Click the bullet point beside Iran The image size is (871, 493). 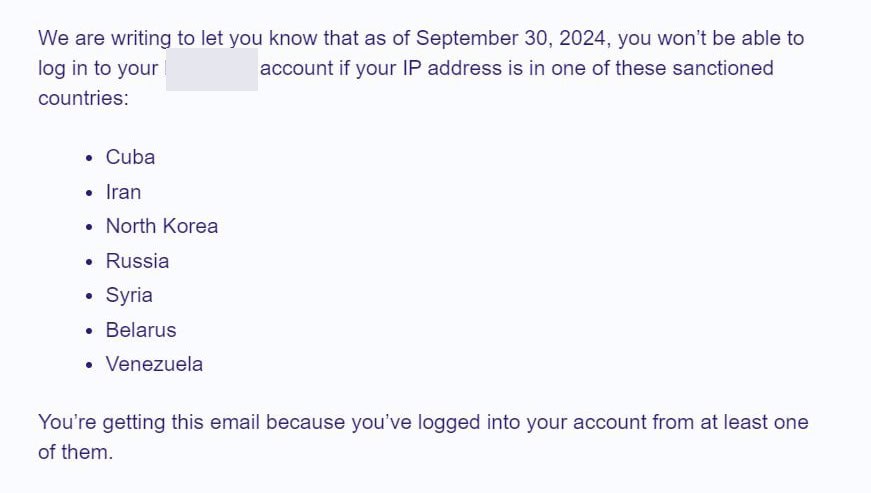(x=89, y=193)
